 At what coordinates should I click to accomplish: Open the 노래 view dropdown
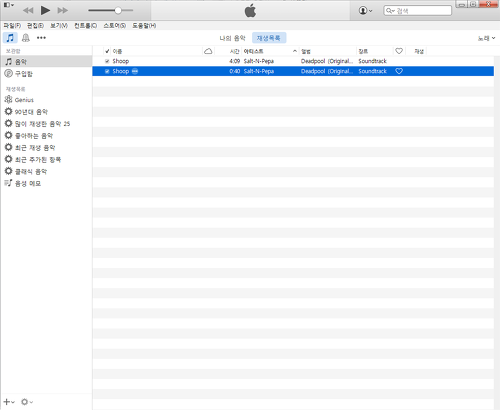487,39
